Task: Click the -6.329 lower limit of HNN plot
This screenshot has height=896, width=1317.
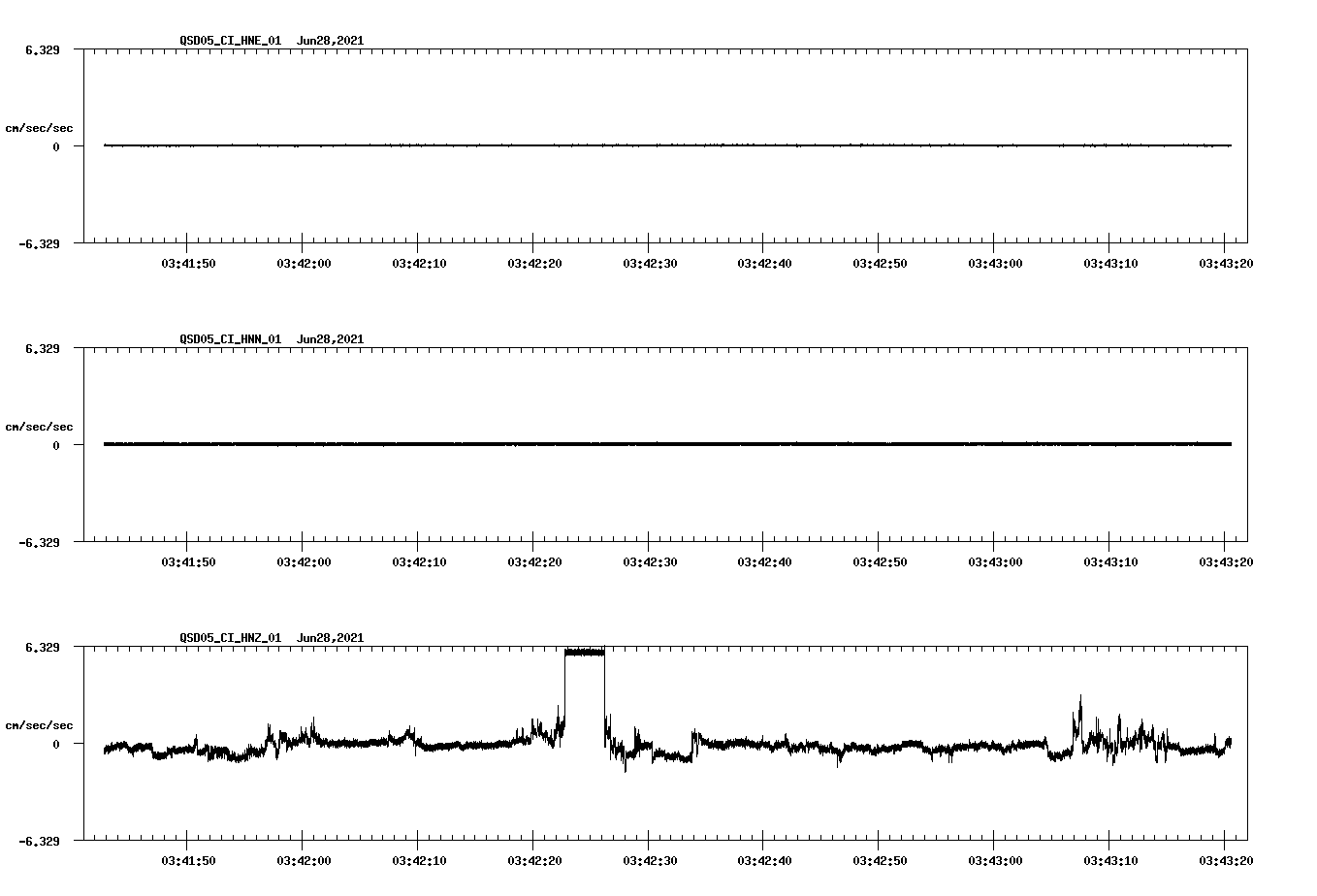Action: tap(39, 543)
